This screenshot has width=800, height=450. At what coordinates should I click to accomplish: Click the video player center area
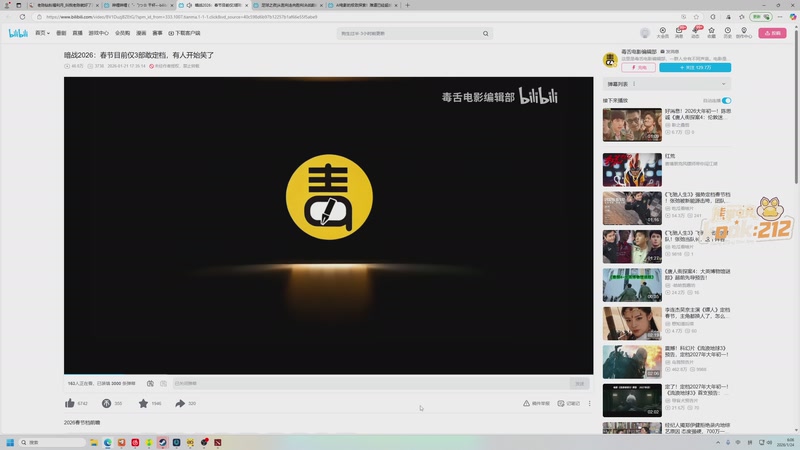(x=329, y=226)
